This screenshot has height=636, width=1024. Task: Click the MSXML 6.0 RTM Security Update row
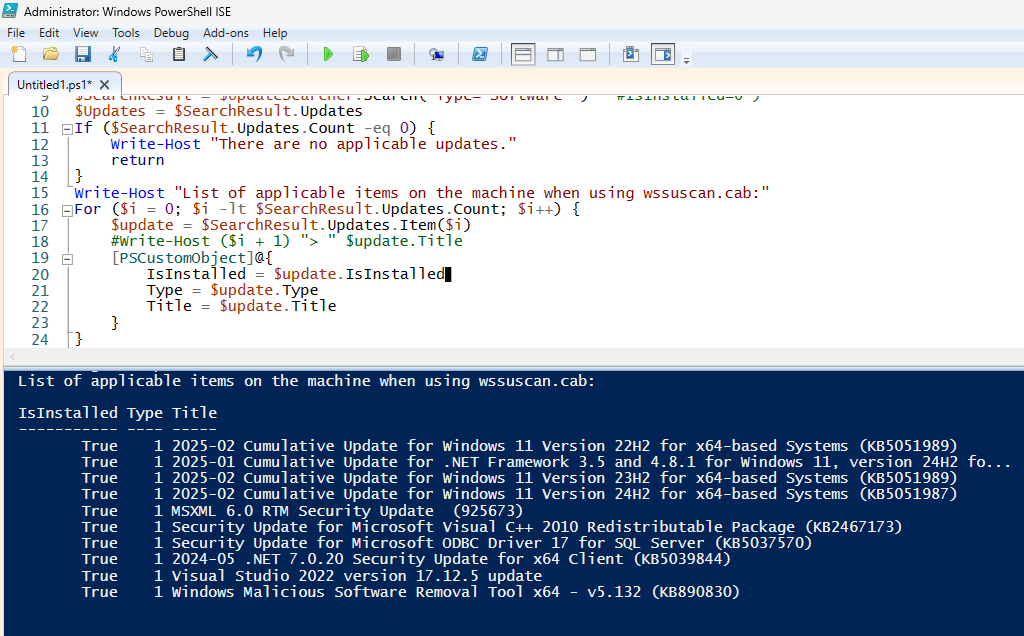302,511
